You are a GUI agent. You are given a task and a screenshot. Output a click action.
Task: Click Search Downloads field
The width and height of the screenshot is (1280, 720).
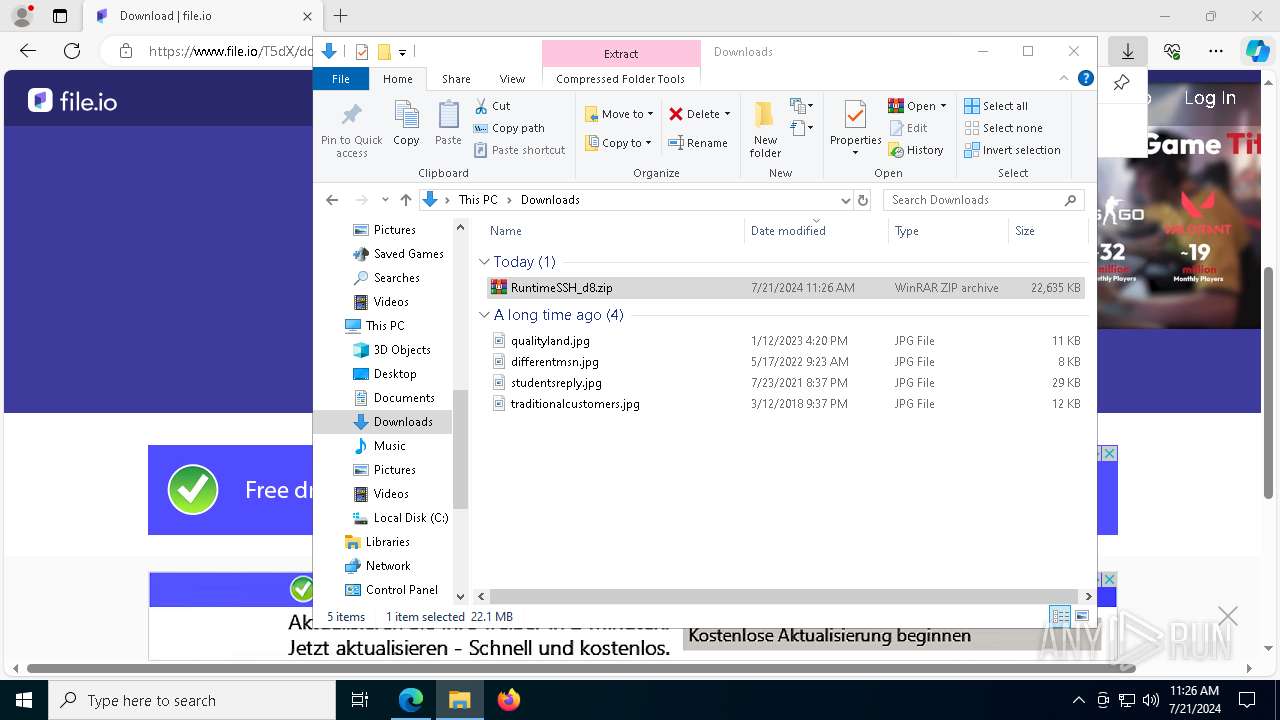tap(984, 200)
